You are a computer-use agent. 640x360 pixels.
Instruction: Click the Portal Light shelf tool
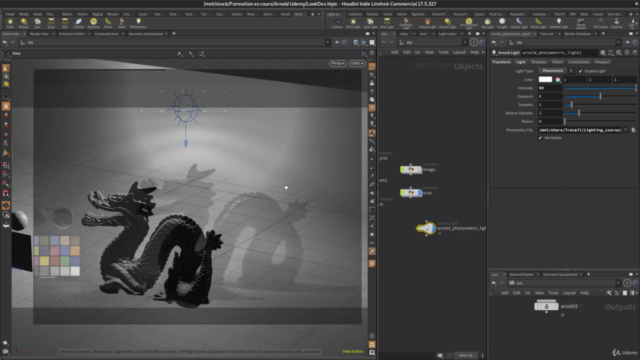point(538,23)
